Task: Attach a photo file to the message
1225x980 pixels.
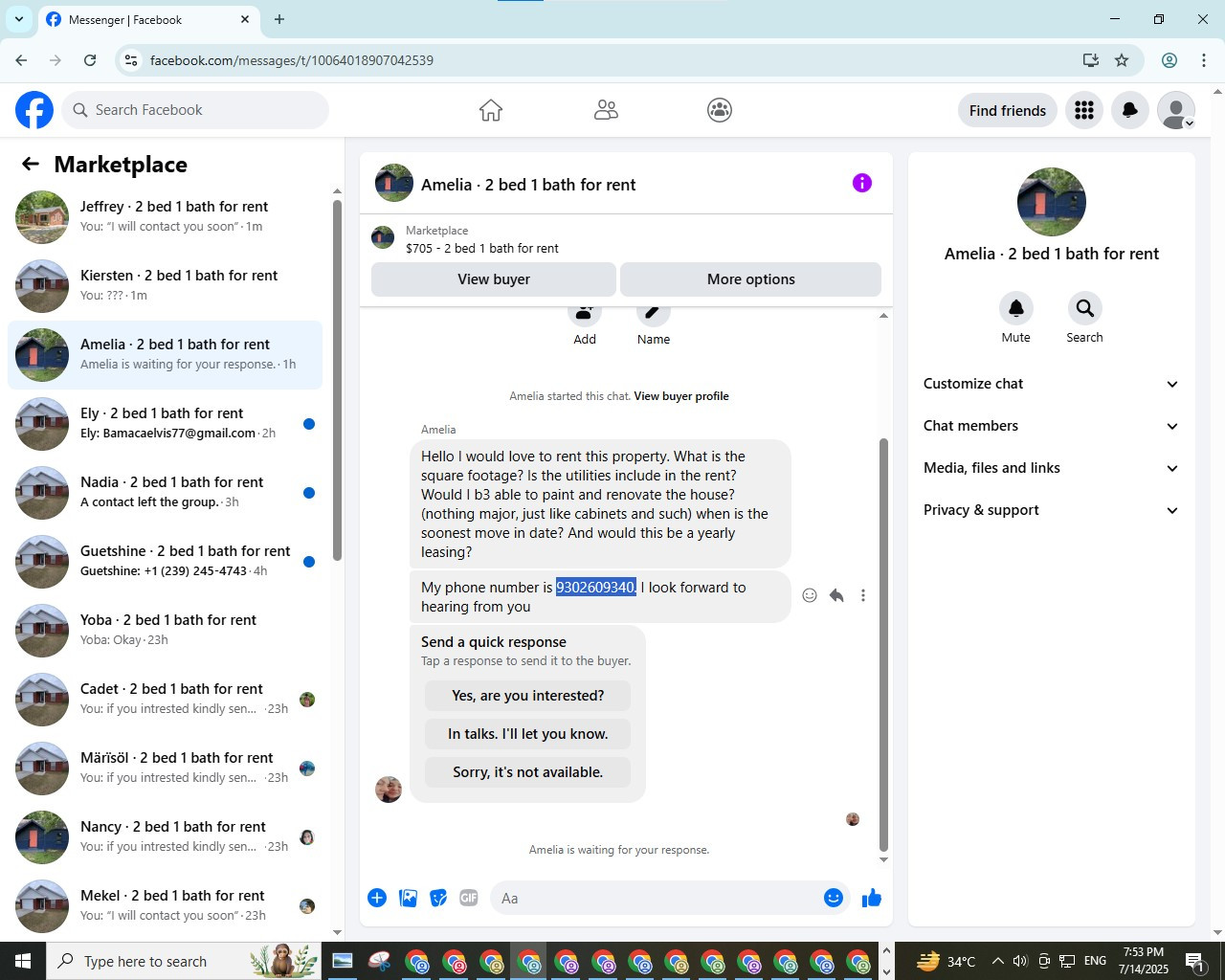Action: [408, 898]
